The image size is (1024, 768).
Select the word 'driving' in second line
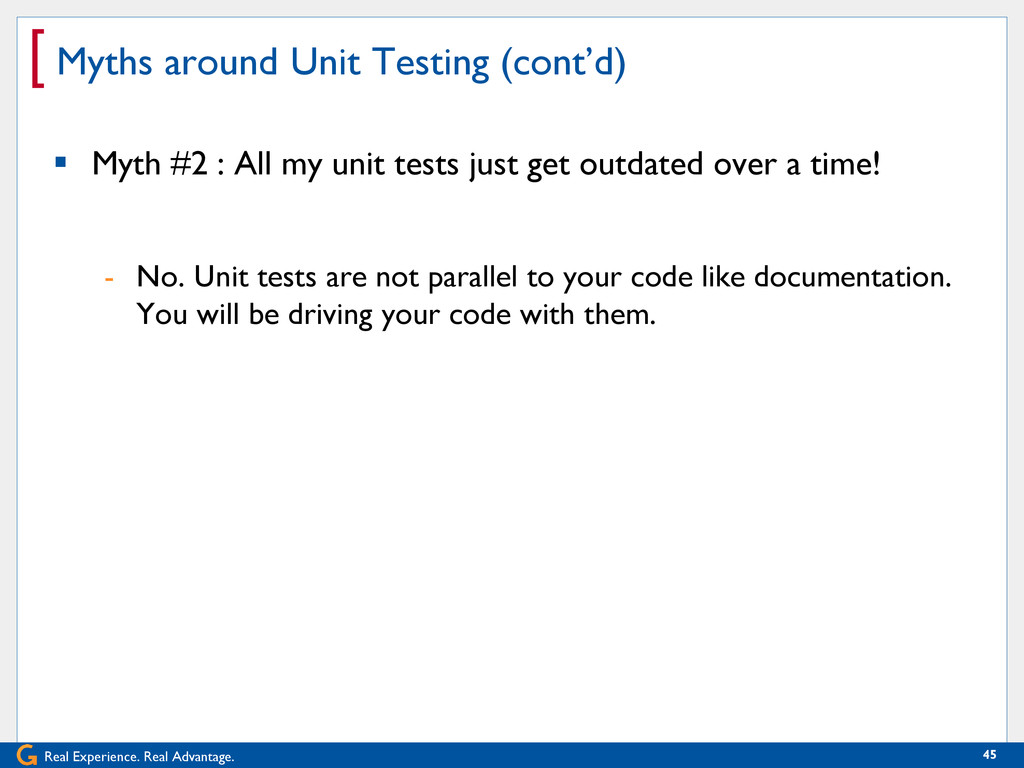point(330,315)
